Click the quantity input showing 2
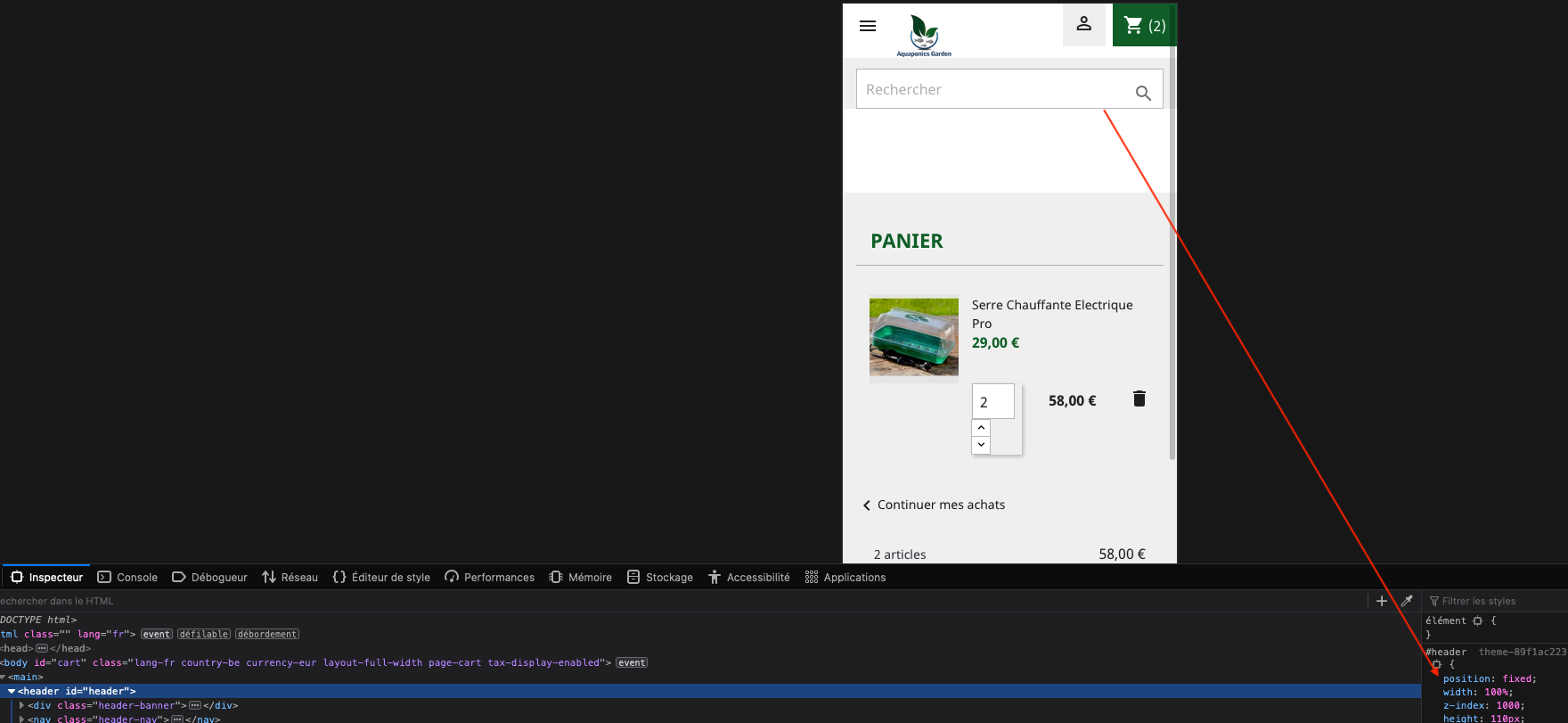1568x723 pixels. [993, 401]
